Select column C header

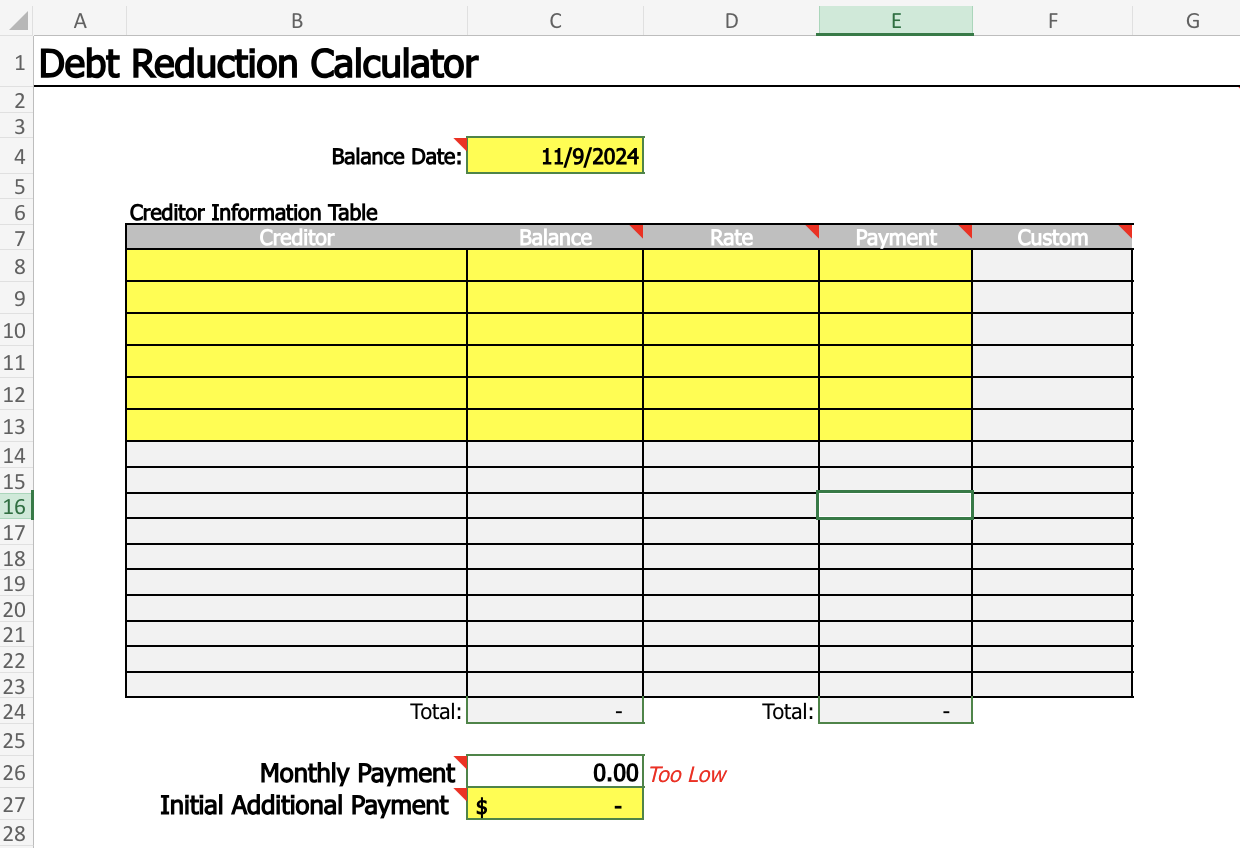click(x=555, y=20)
